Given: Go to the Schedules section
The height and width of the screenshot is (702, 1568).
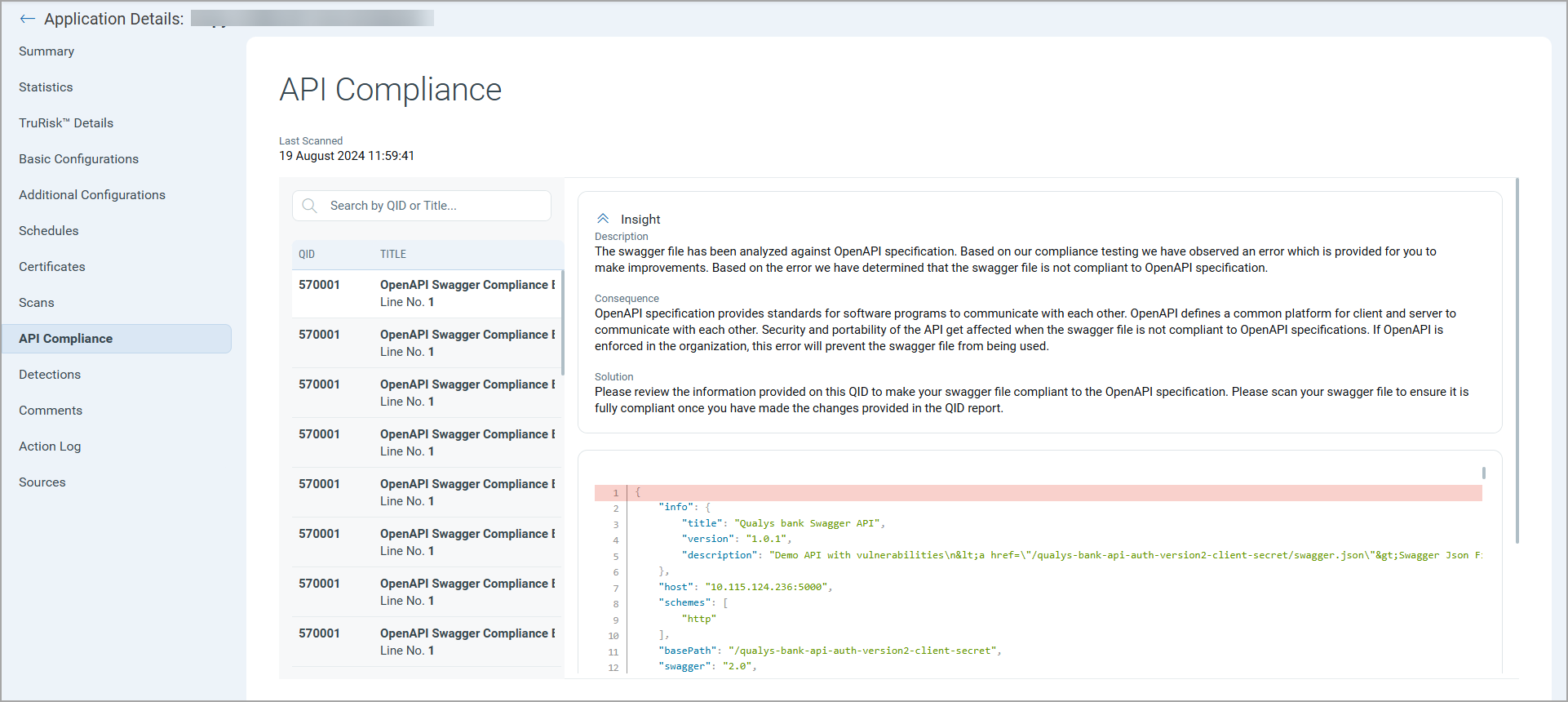Looking at the screenshot, I should pyautogui.click(x=49, y=231).
